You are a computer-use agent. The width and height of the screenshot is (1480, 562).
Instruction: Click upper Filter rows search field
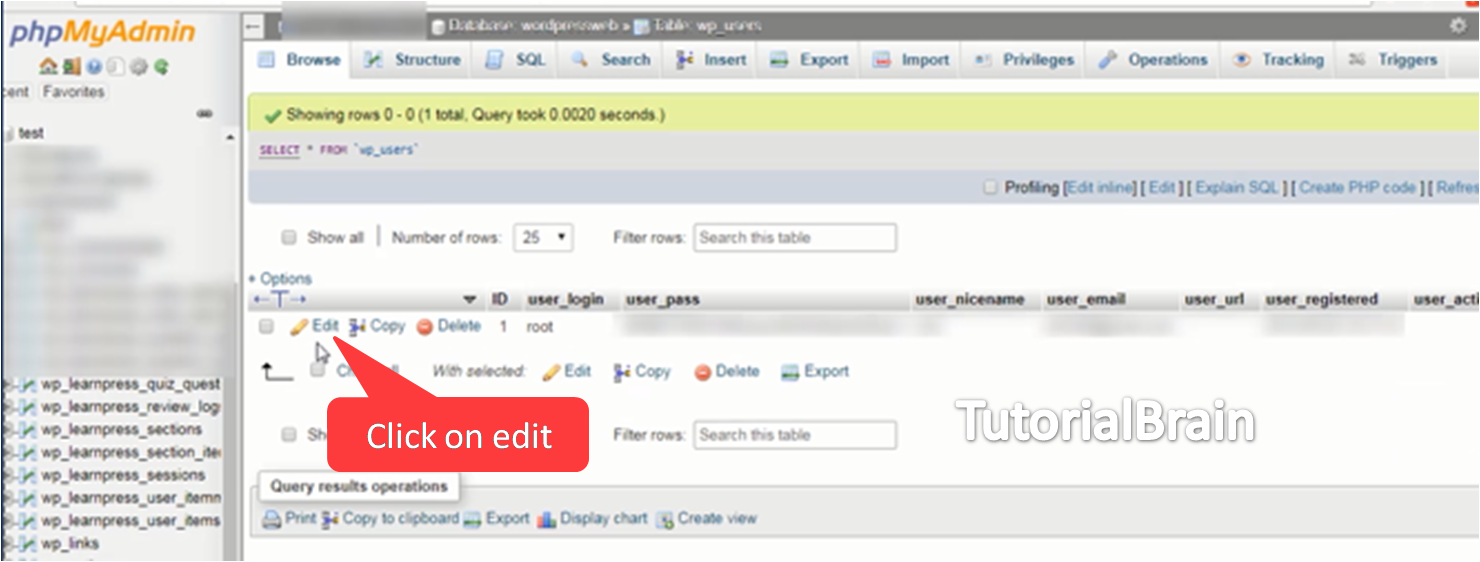795,238
